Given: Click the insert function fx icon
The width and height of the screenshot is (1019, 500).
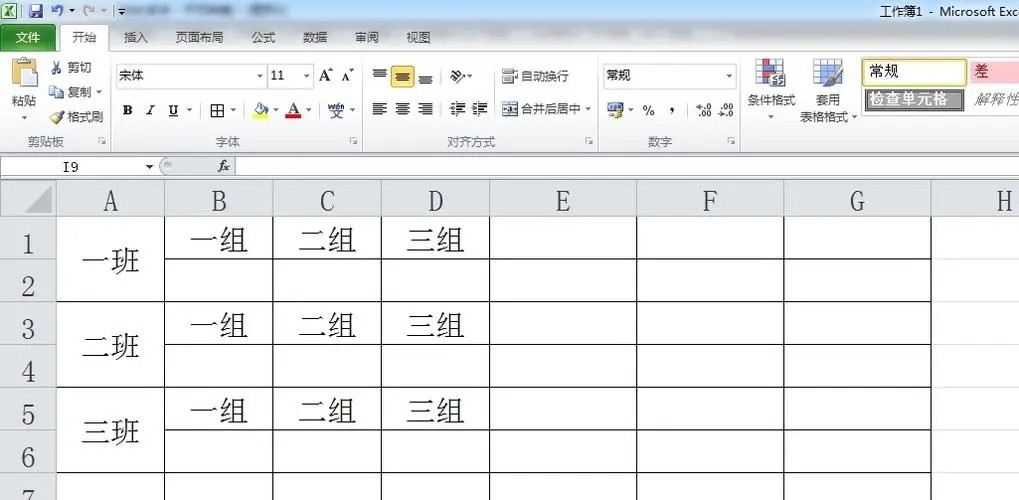Looking at the screenshot, I should [x=224, y=167].
